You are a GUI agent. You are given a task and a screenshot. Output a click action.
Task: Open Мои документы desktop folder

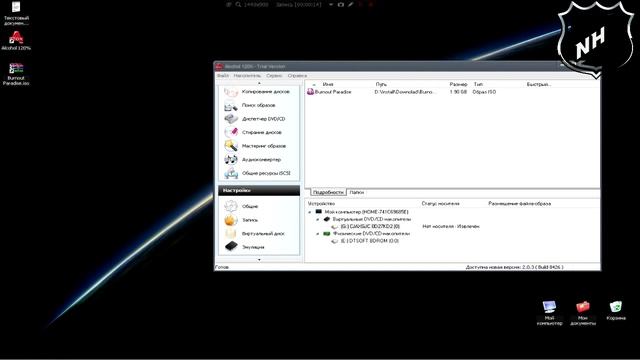coord(582,313)
